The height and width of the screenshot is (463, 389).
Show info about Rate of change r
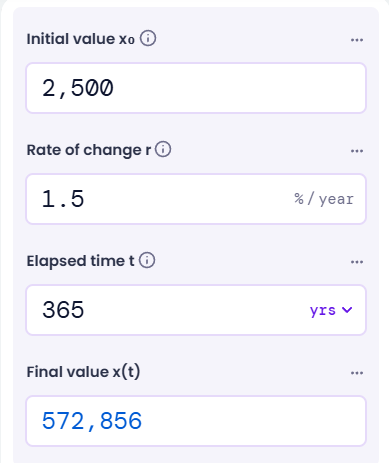click(x=163, y=149)
